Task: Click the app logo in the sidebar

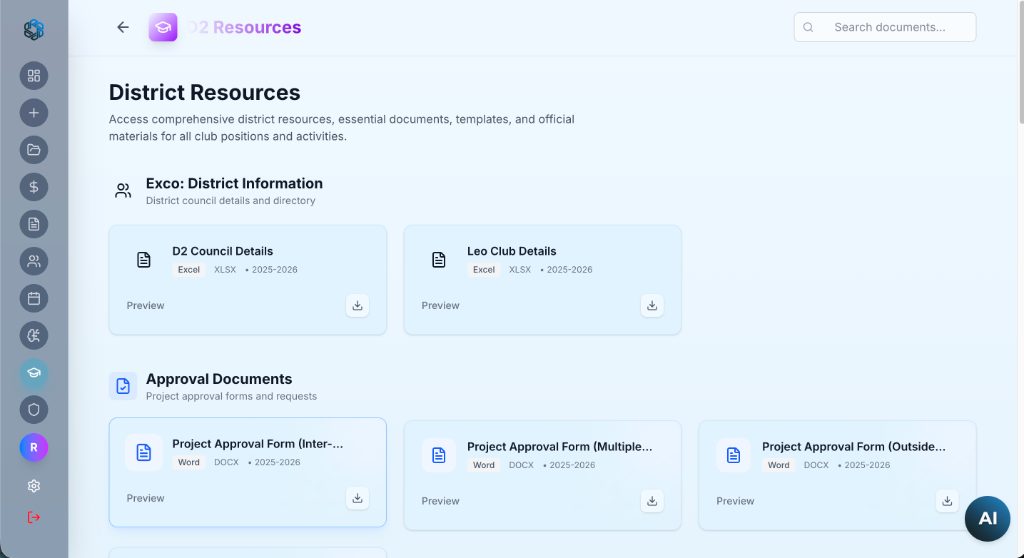Action: 34,29
